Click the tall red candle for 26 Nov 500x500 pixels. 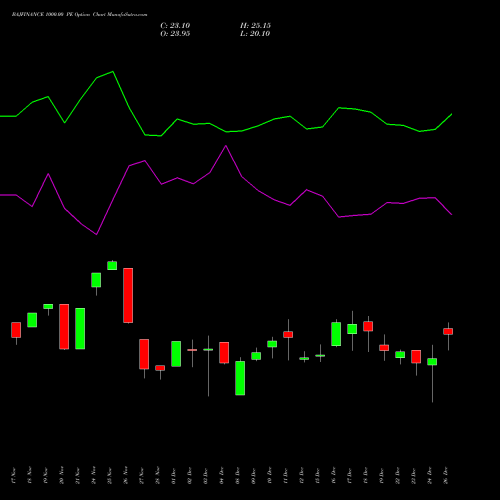pyautogui.click(x=128, y=295)
